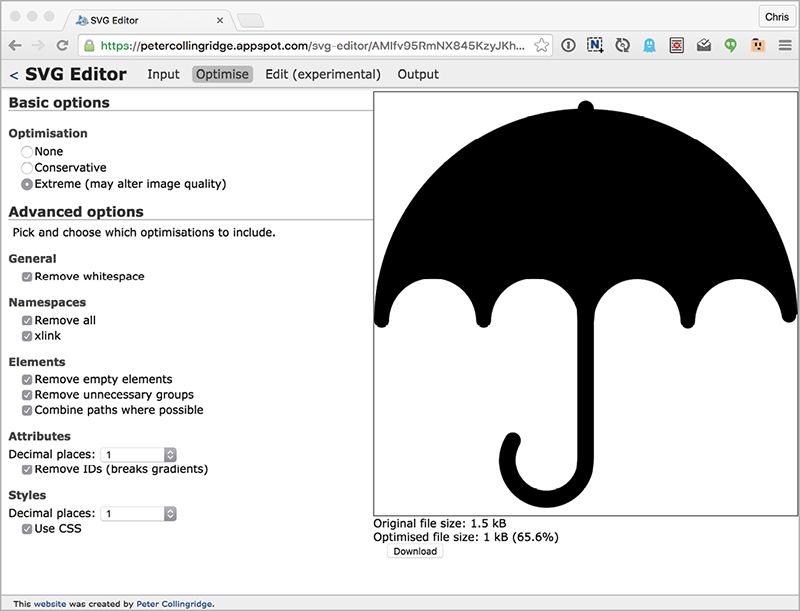Click the envelope mail checker extension icon

704,45
